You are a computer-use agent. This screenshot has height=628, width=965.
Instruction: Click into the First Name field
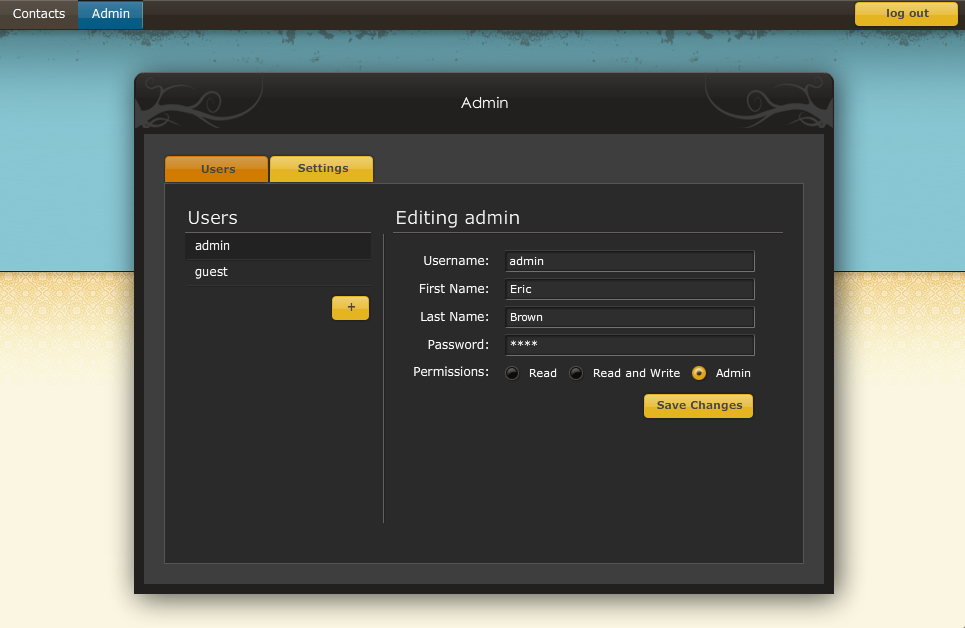pyautogui.click(x=629, y=289)
